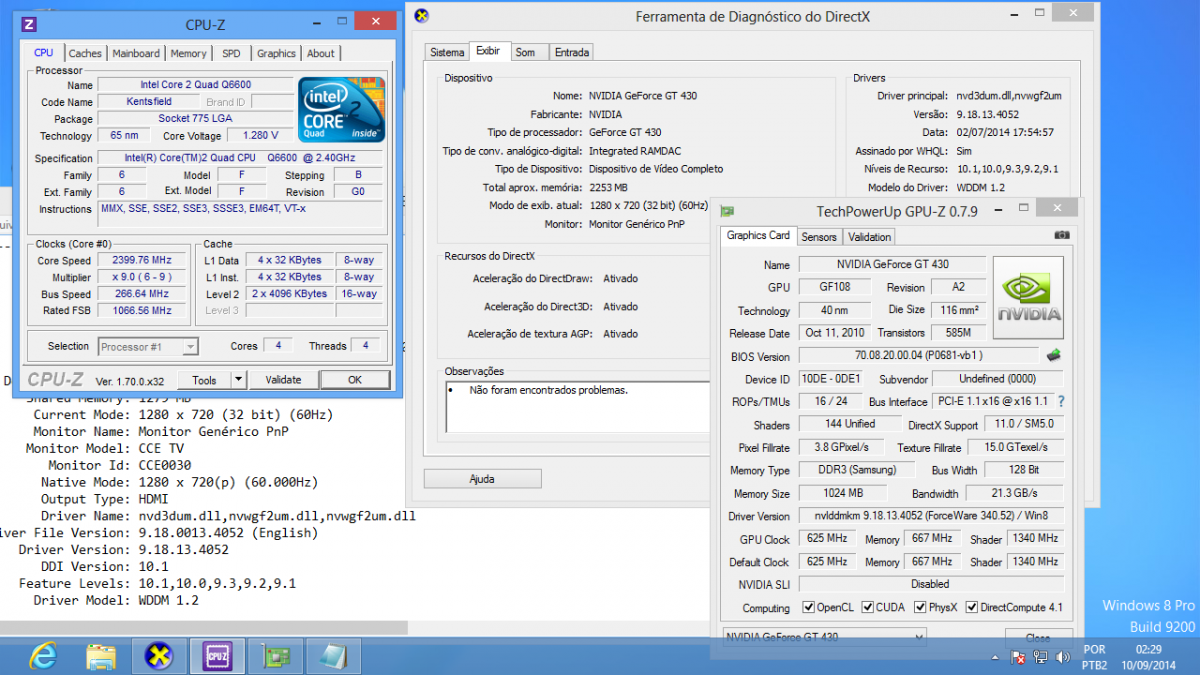Show hidden system tray icons arrow

pos(996,657)
